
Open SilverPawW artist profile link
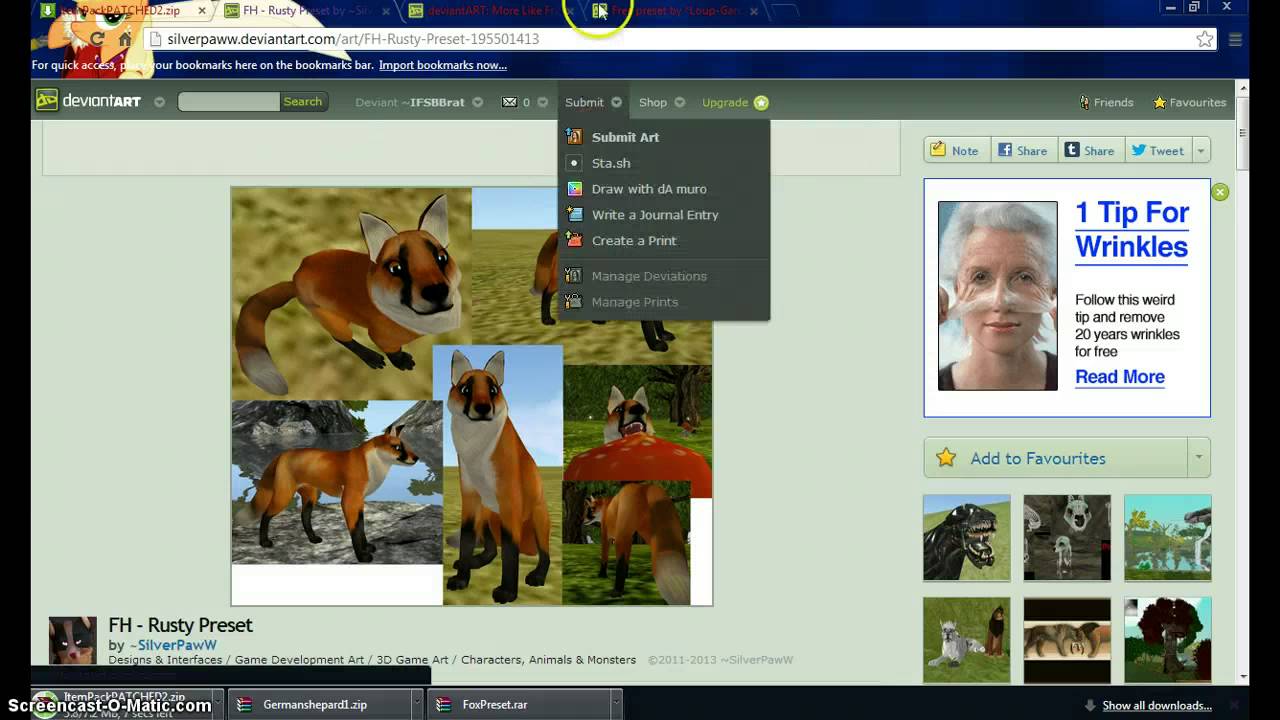[177, 645]
